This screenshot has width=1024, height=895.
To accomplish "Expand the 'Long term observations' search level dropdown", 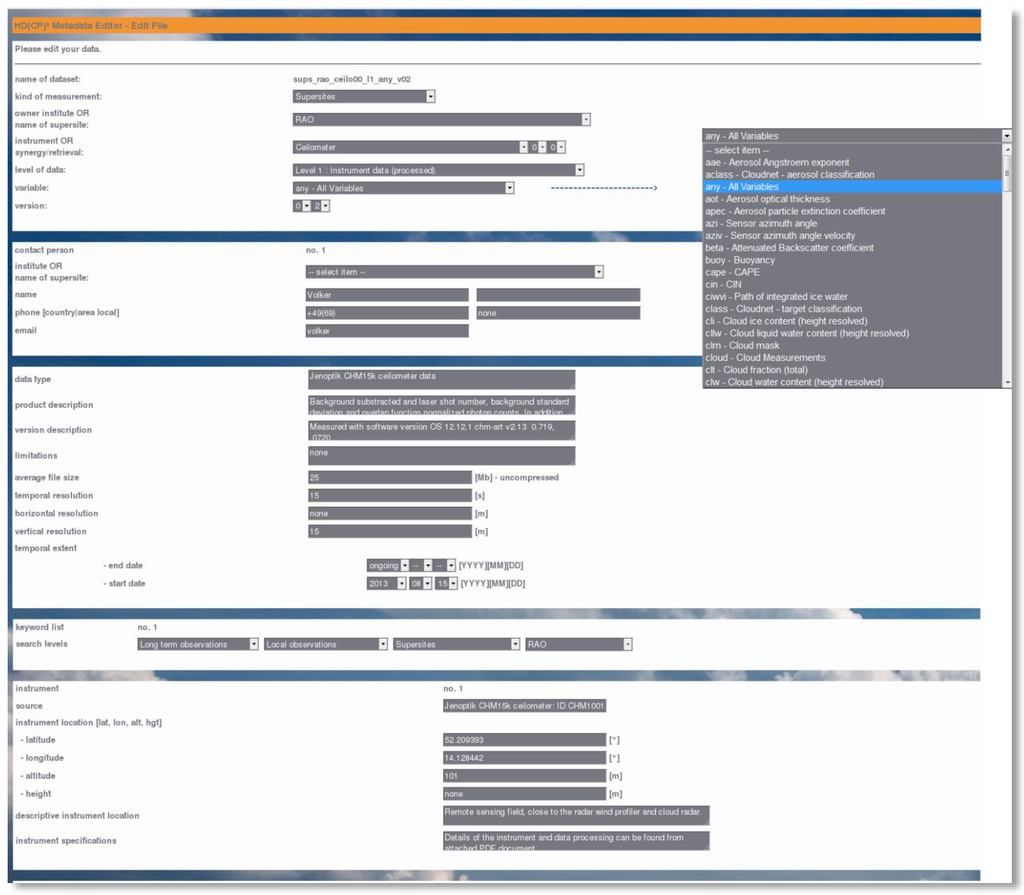I will [198, 645].
